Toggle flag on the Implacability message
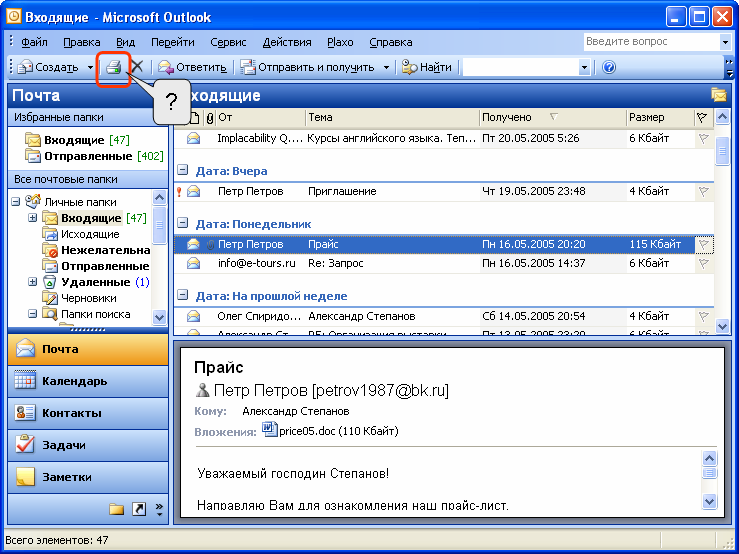Screen dimensions: 739x554 [704, 138]
